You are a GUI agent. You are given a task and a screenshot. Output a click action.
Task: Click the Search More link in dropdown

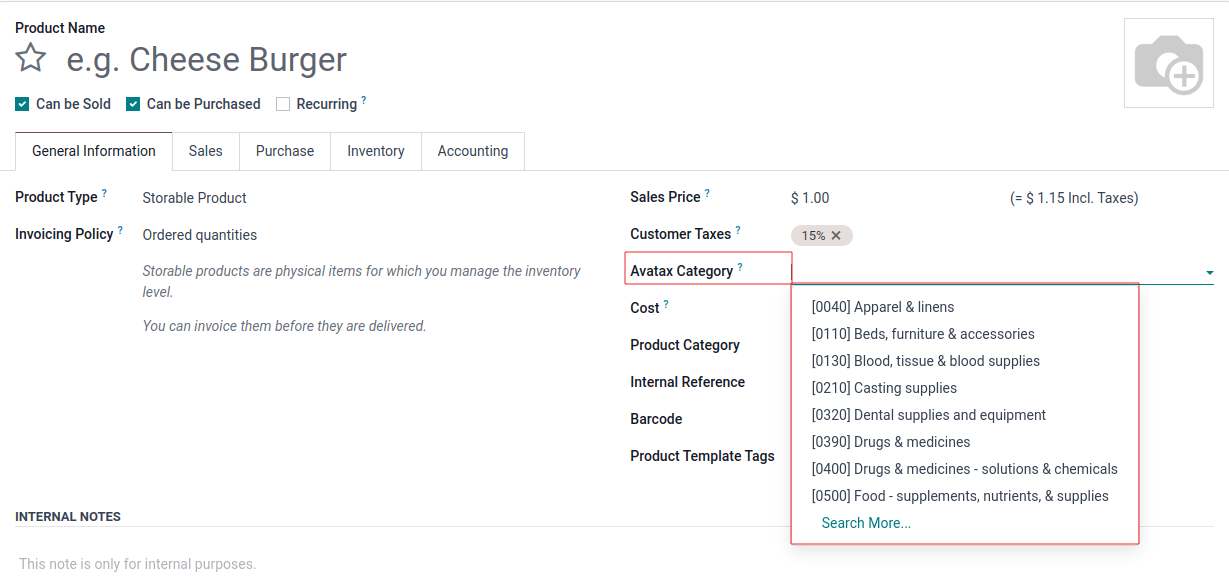pyautogui.click(x=866, y=522)
